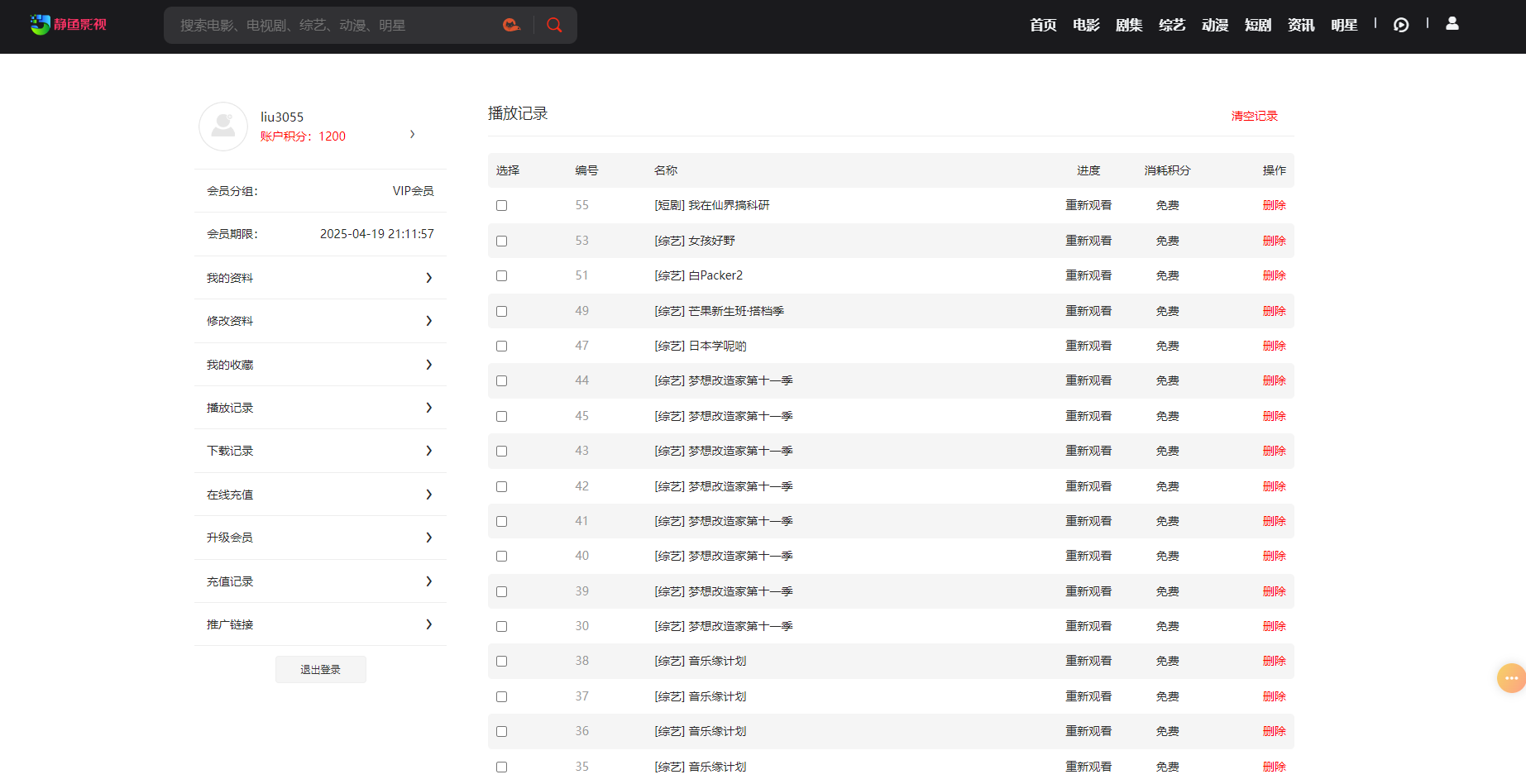Image resolution: width=1526 pixels, height=784 pixels.
Task: Click the red search magnifier icon
Action: coord(554,25)
